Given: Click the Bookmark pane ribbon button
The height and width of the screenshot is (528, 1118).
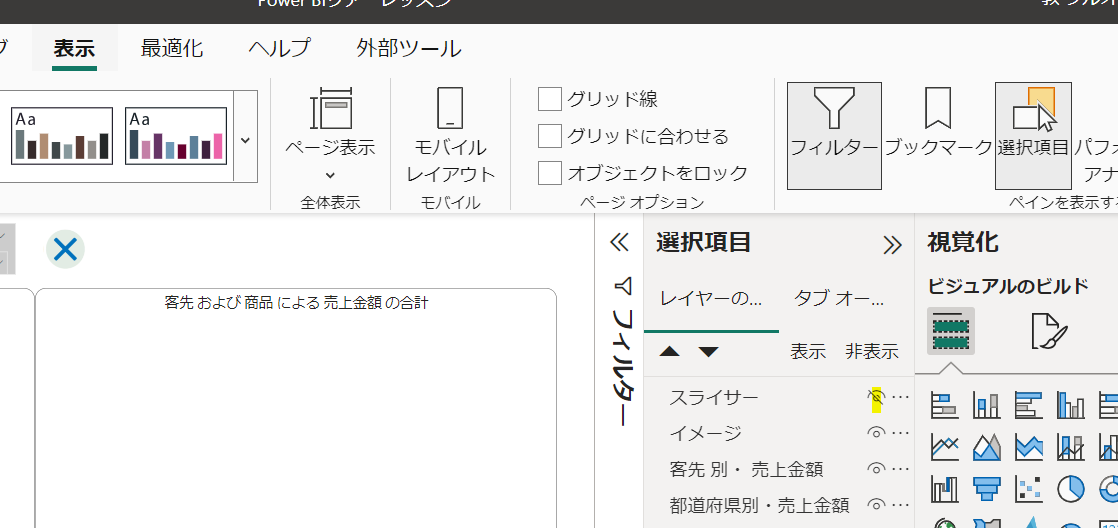Looking at the screenshot, I should [x=938, y=135].
